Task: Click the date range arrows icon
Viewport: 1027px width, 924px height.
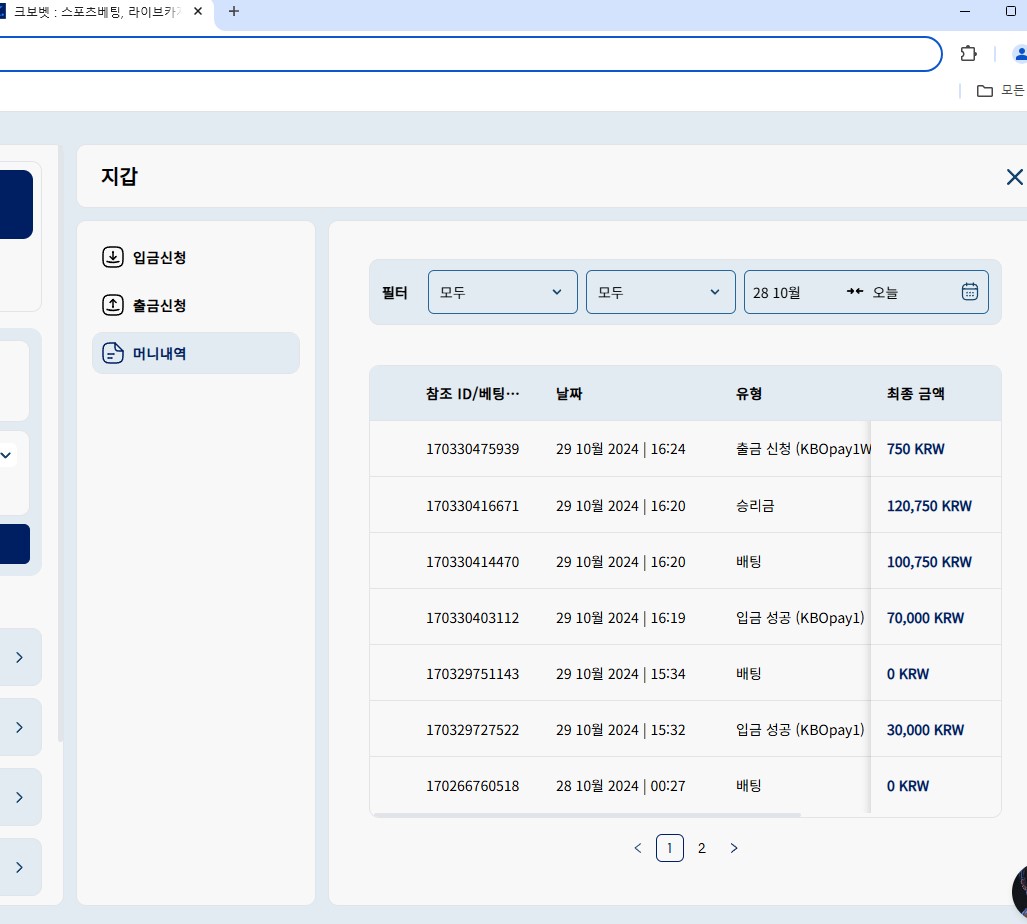Action: 855,291
